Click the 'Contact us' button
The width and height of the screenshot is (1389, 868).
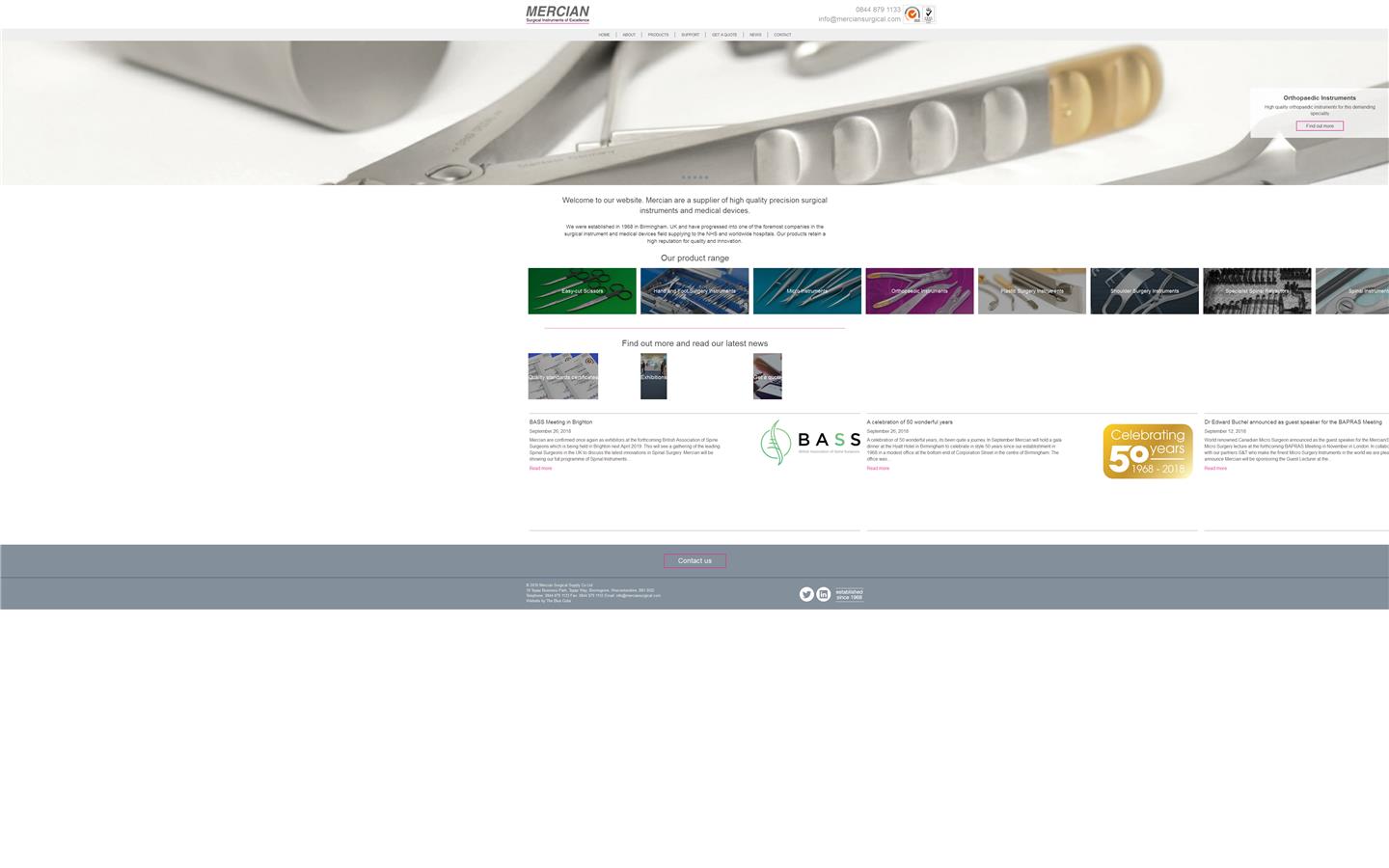[694, 560]
